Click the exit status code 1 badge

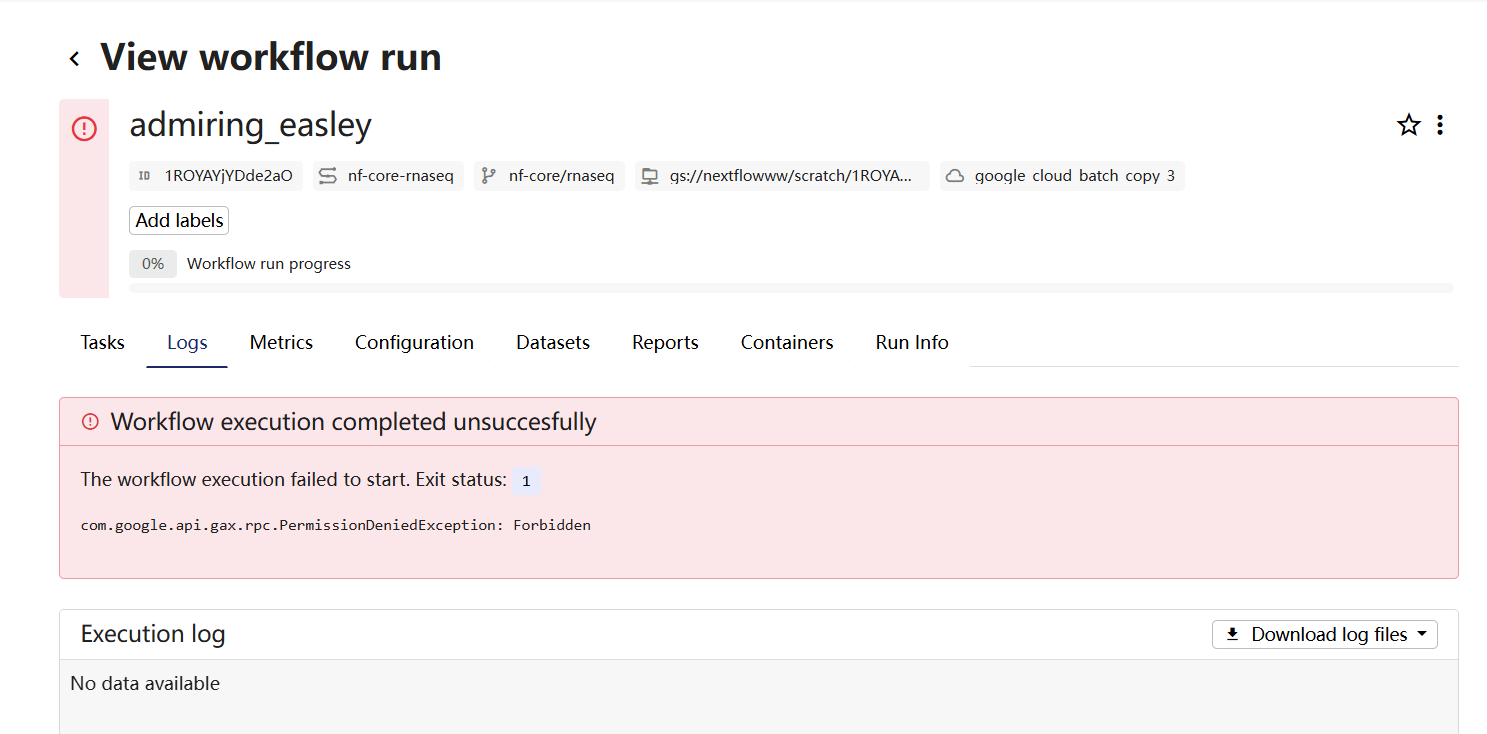[526, 481]
